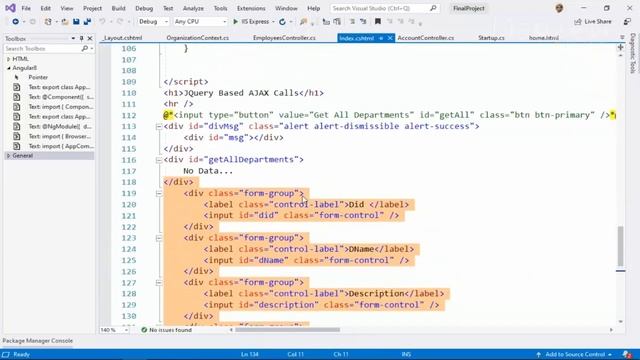The image size is (640, 360).
Task: Open the Debug configuration dropdown
Action: pyautogui.click(x=153, y=22)
